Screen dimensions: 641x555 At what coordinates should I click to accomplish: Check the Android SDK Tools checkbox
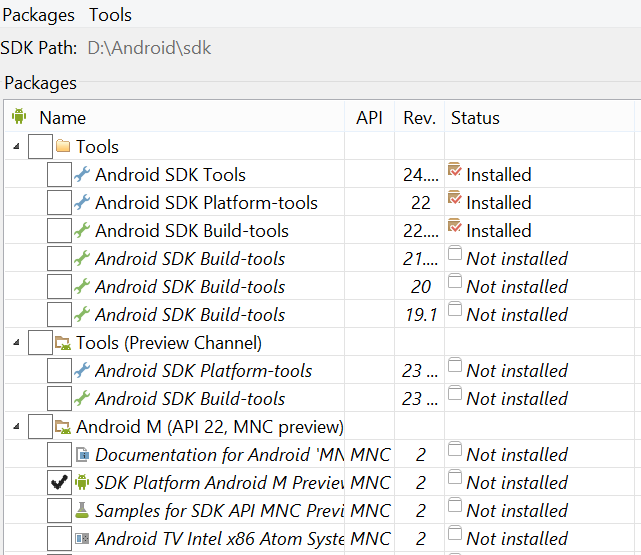59,175
